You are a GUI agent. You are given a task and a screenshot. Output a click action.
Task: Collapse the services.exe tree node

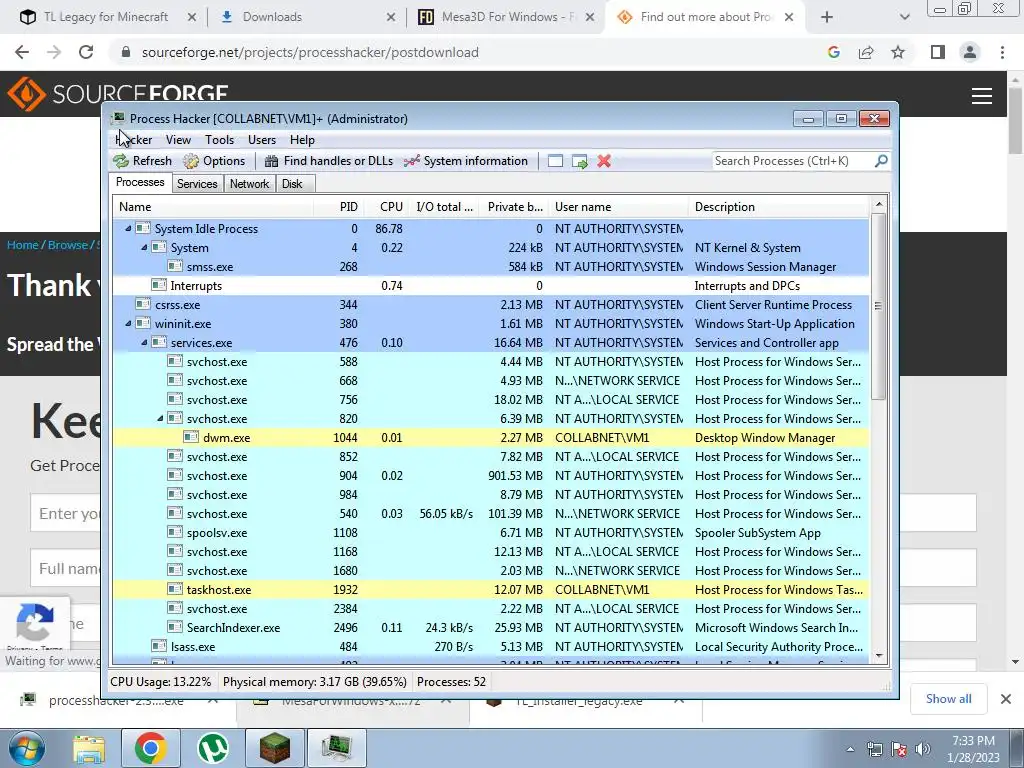(144, 342)
